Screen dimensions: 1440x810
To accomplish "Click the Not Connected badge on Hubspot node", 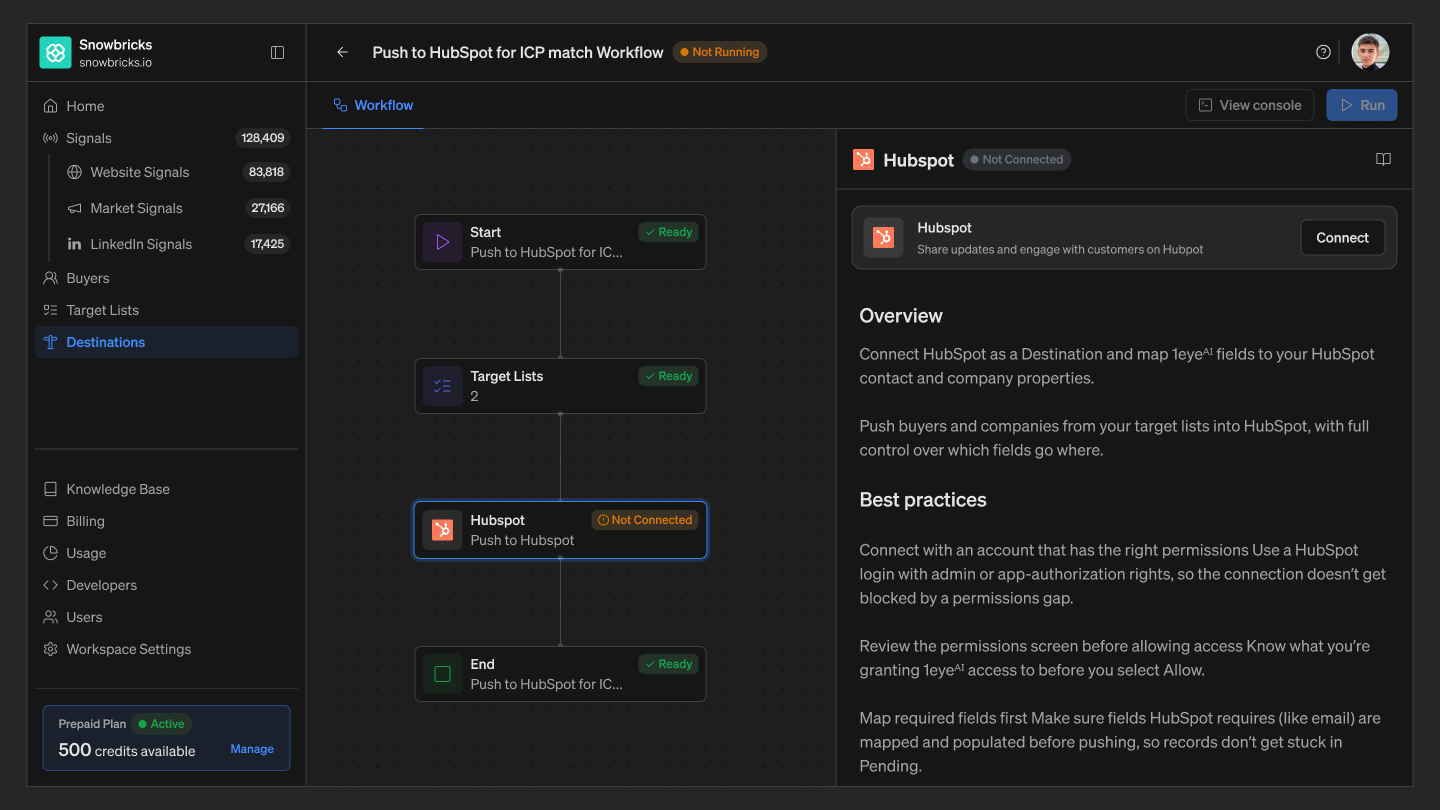I will 645,520.
